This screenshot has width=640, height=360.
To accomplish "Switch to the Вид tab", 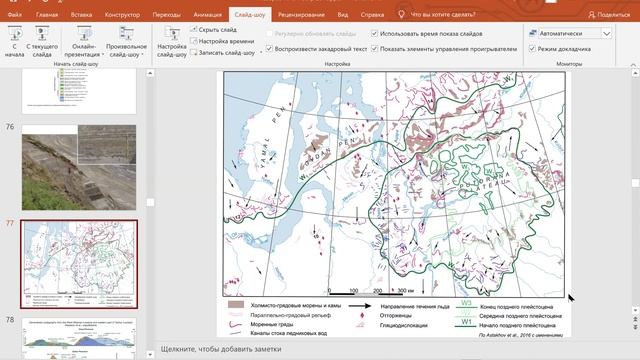I will coord(343,15).
